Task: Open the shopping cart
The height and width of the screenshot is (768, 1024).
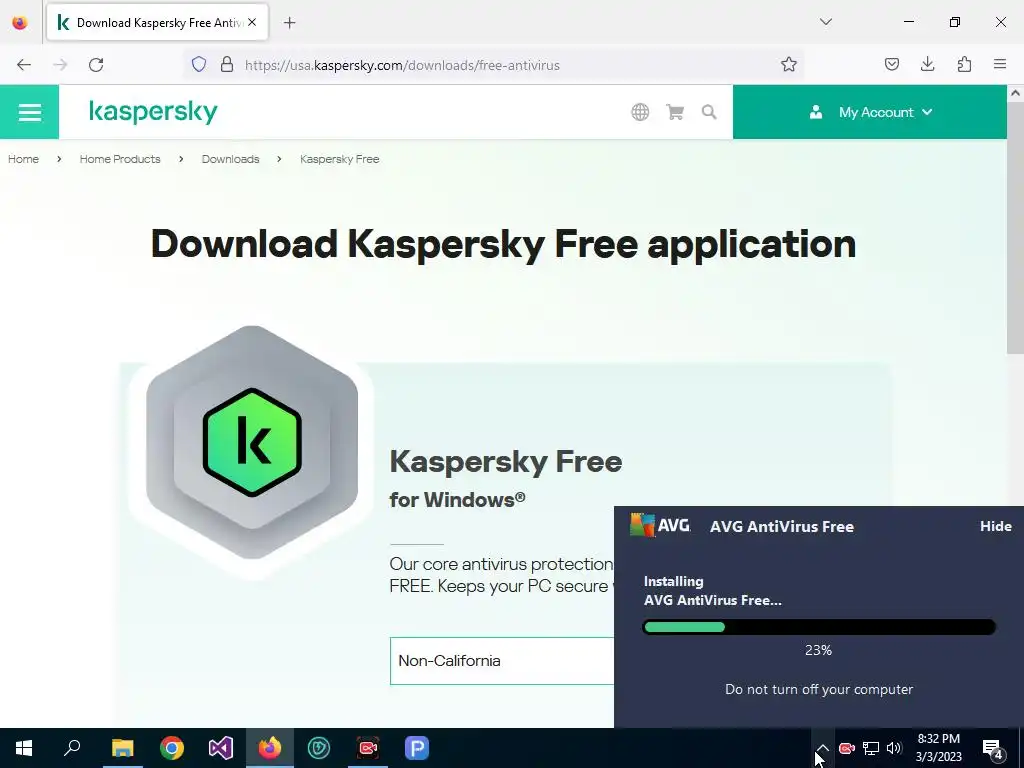Action: (x=675, y=112)
